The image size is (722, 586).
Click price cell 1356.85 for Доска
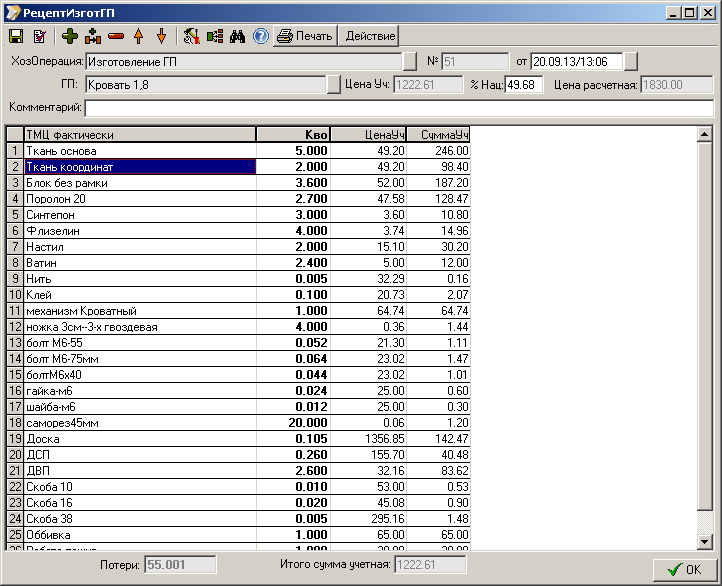(368, 439)
